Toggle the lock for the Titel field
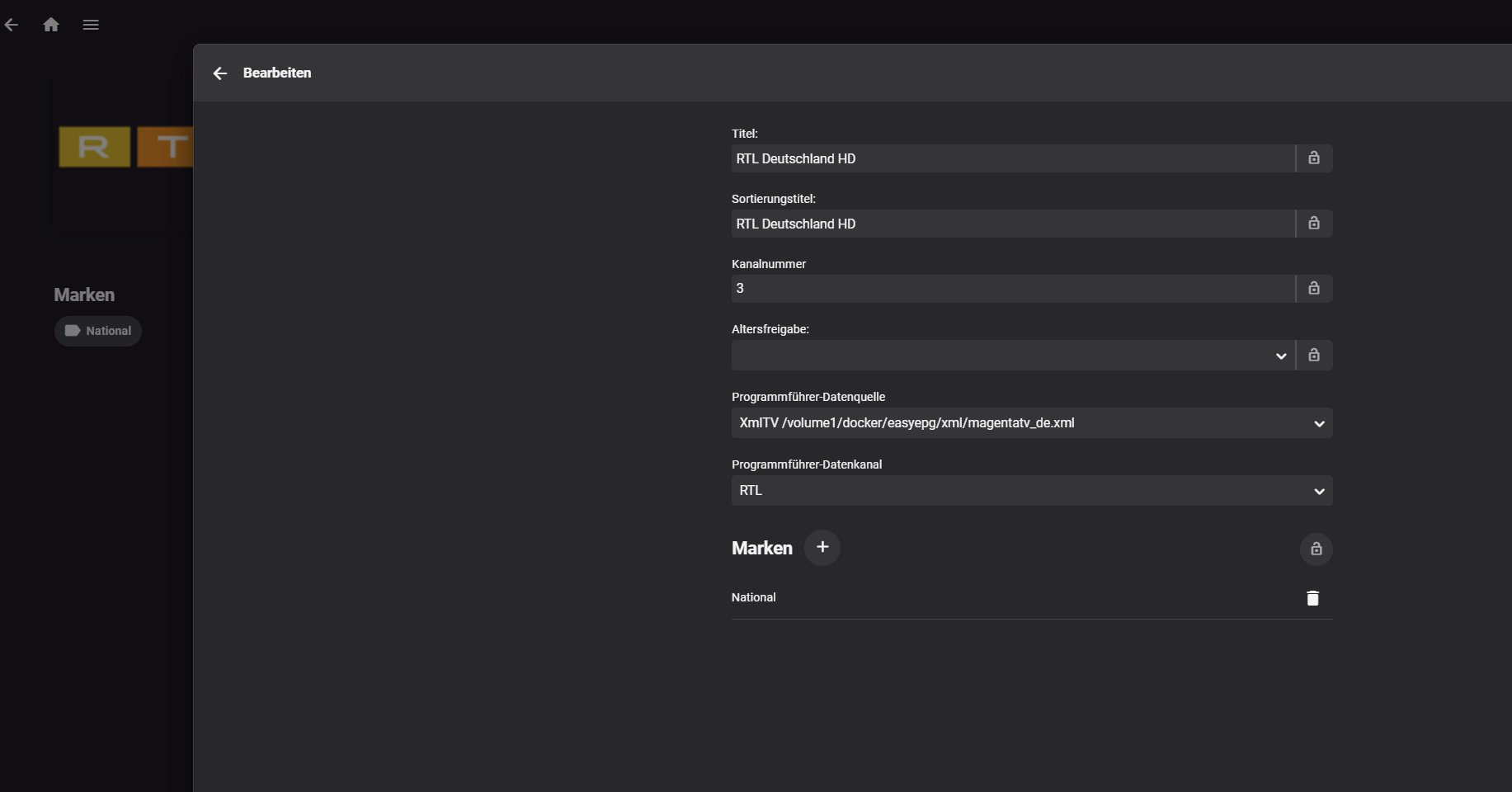This screenshot has height=792, width=1512. pyautogui.click(x=1314, y=158)
